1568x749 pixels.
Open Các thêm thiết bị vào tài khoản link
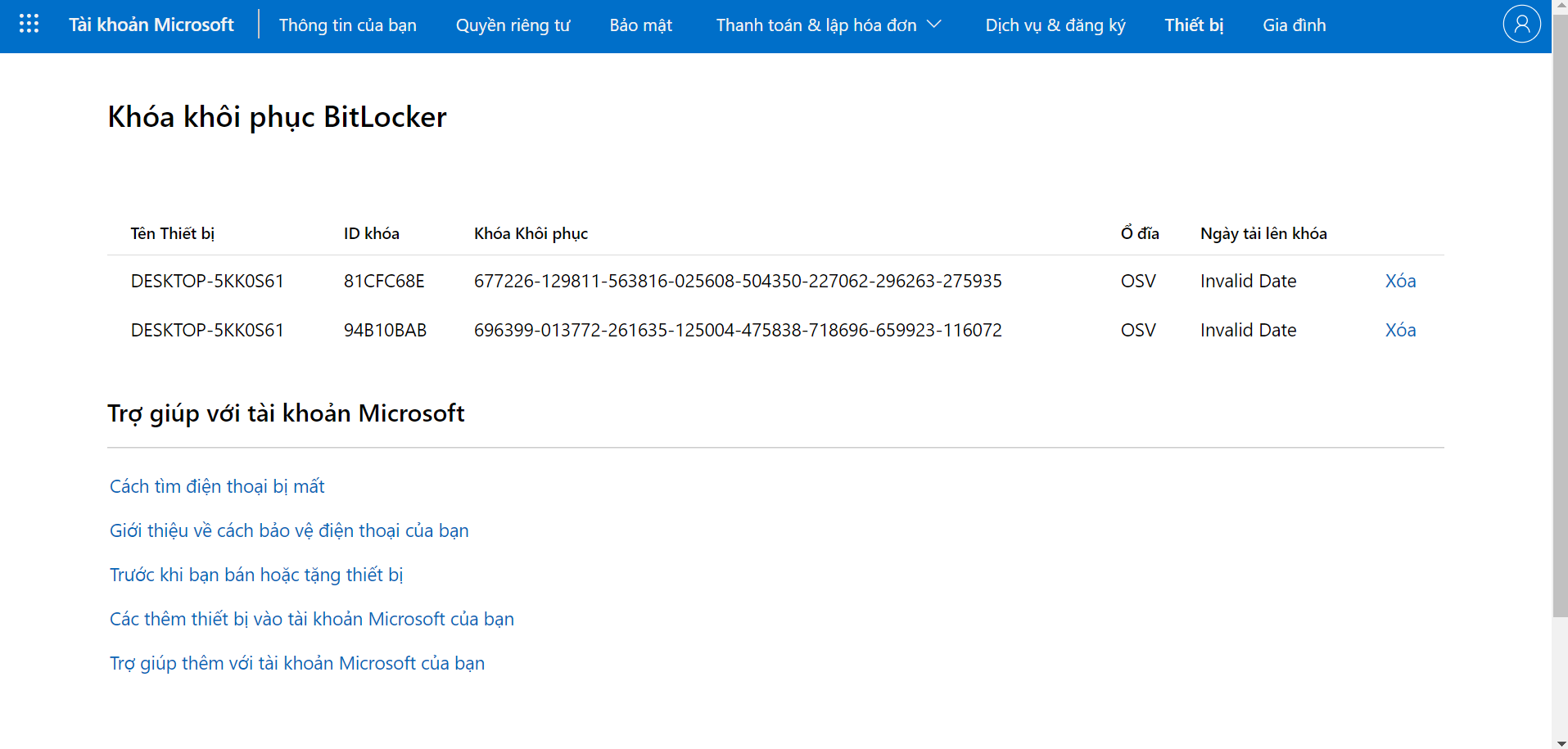(x=312, y=619)
